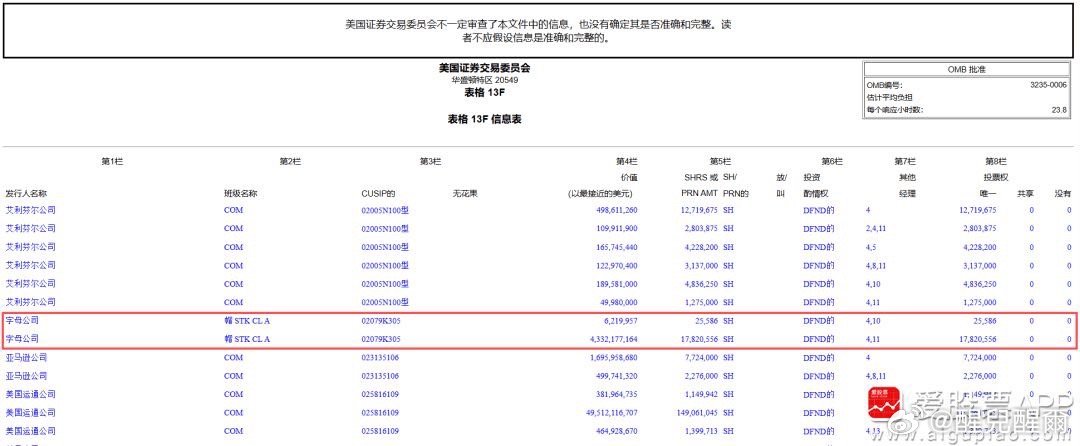
Task: Click the 第3栏 column header
Action: coord(430,162)
